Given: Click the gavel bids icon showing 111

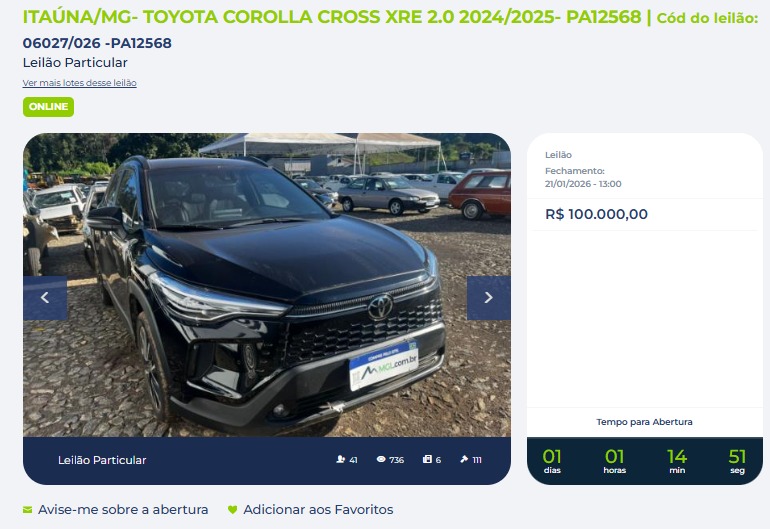Looking at the screenshot, I should coord(464,459).
